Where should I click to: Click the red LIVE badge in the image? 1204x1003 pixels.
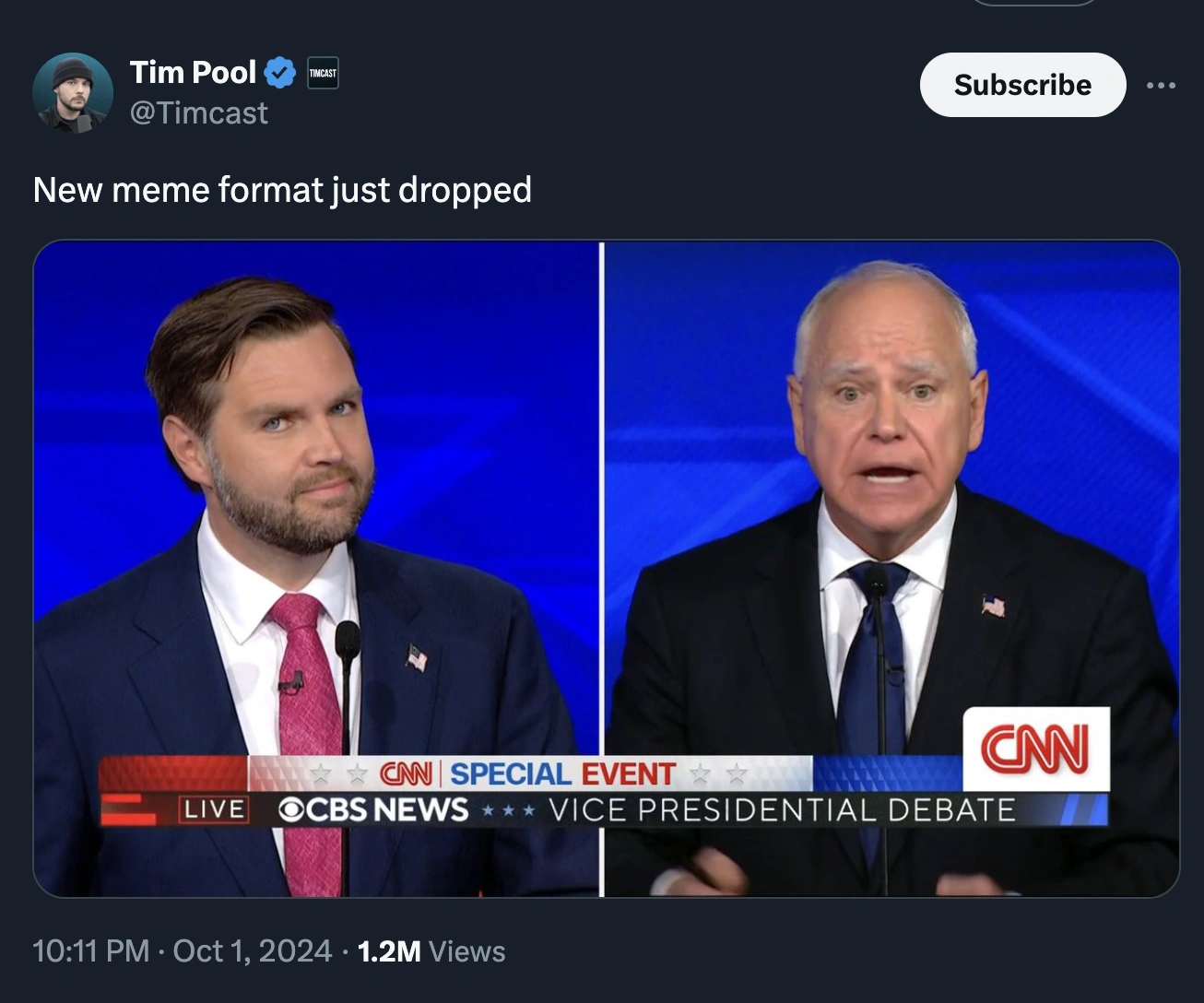[214, 809]
